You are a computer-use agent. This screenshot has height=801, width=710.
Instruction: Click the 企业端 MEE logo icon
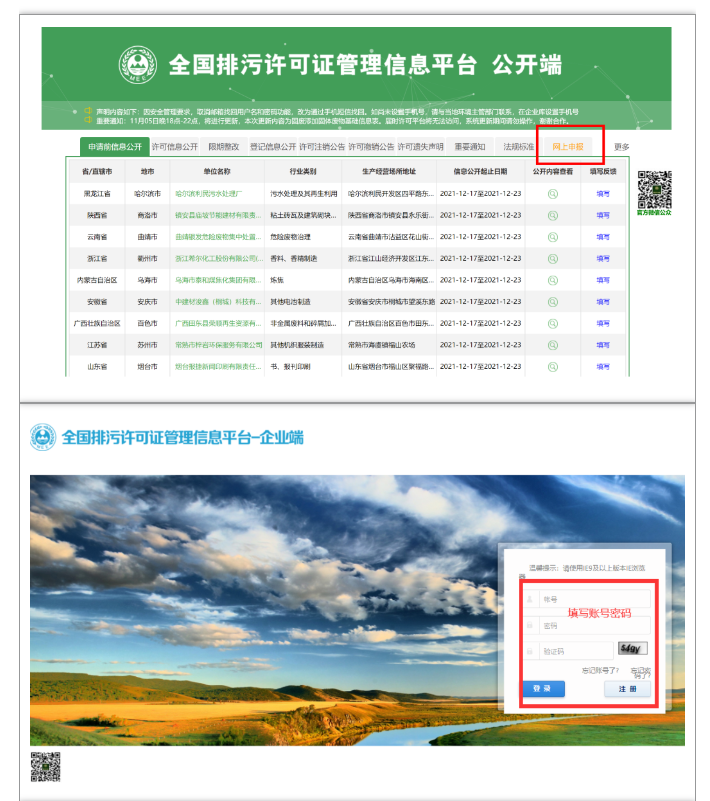(43, 437)
